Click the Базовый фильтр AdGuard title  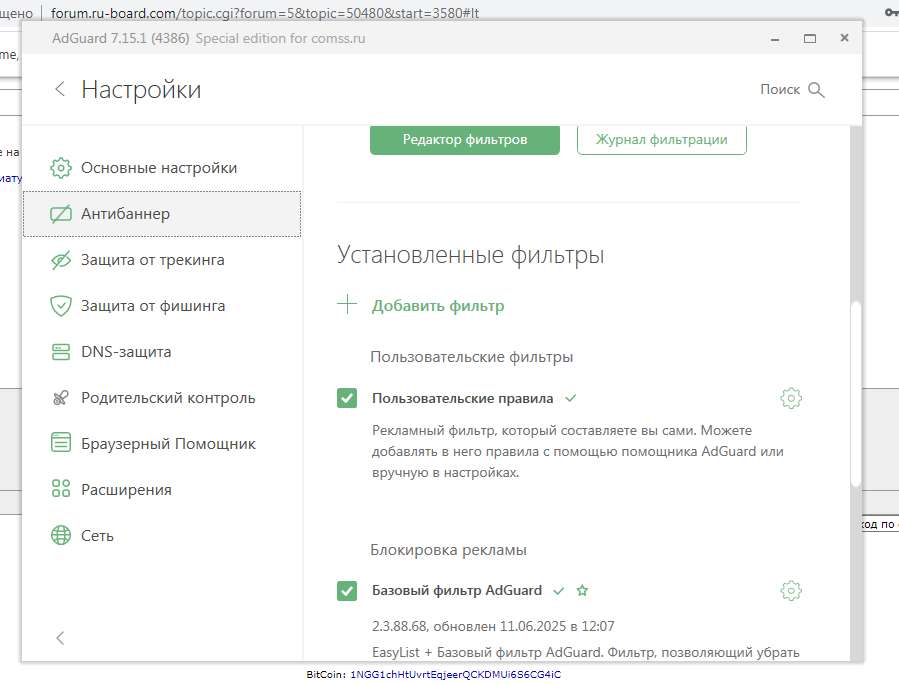point(456,591)
